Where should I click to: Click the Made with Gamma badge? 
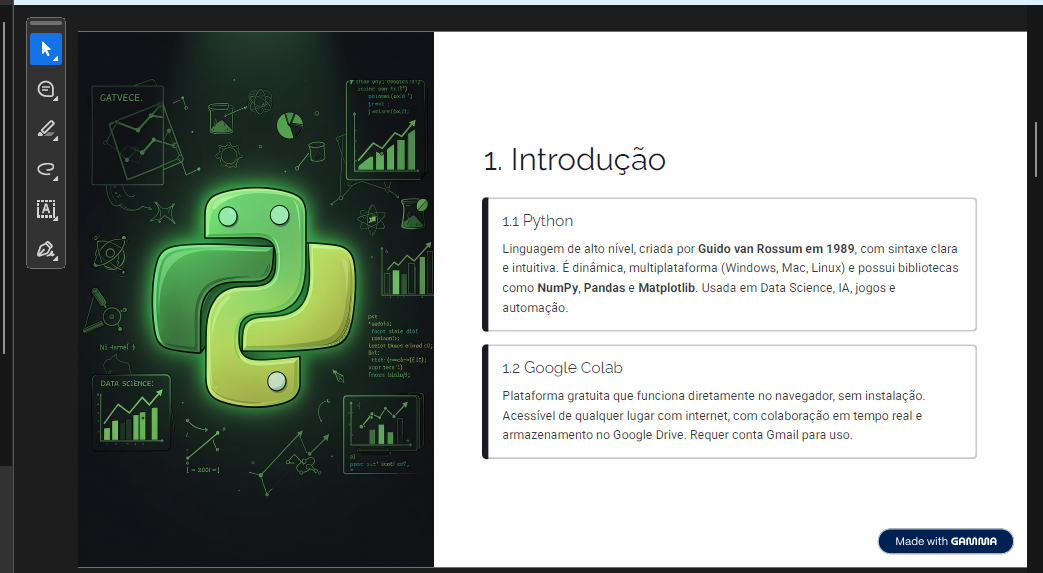coord(945,541)
